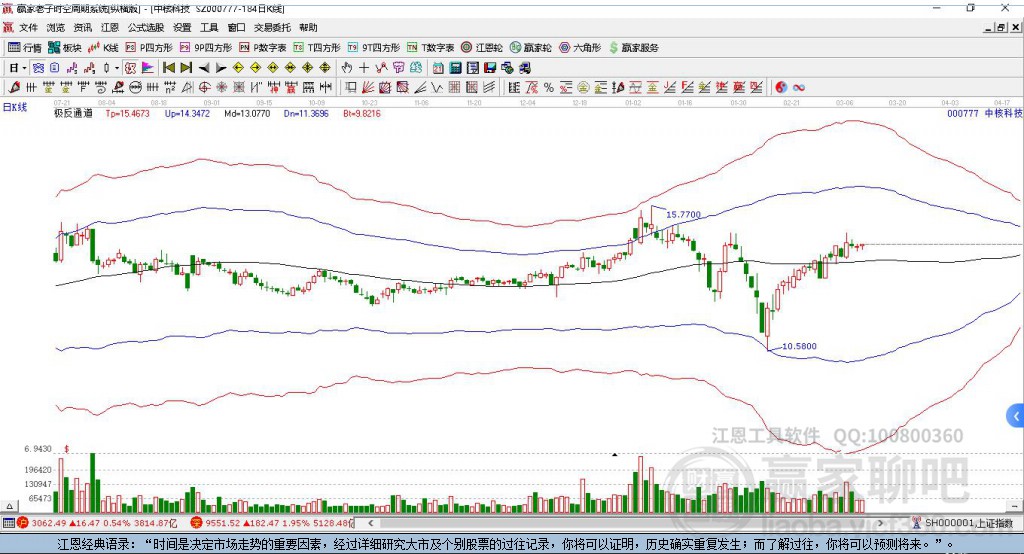The width and height of the screenshot is (1024, 554).
Task: Click the 行情 toolbar button
Action: tap(25, 48)
